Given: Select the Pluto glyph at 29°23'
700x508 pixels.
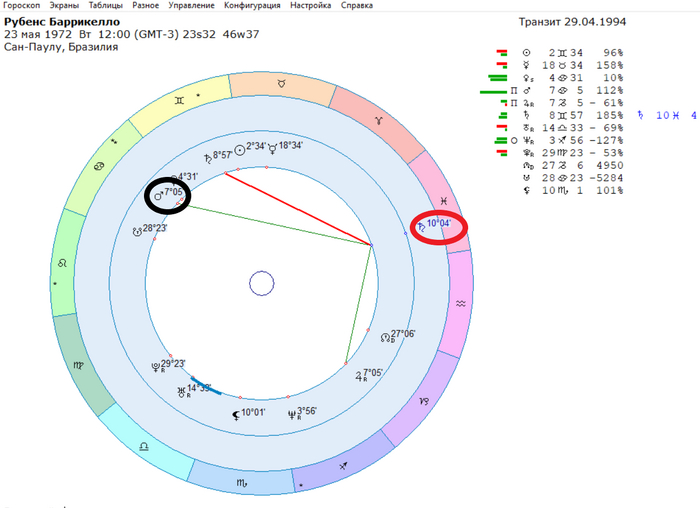Looking at the screenshot, I should click(156, 367).
